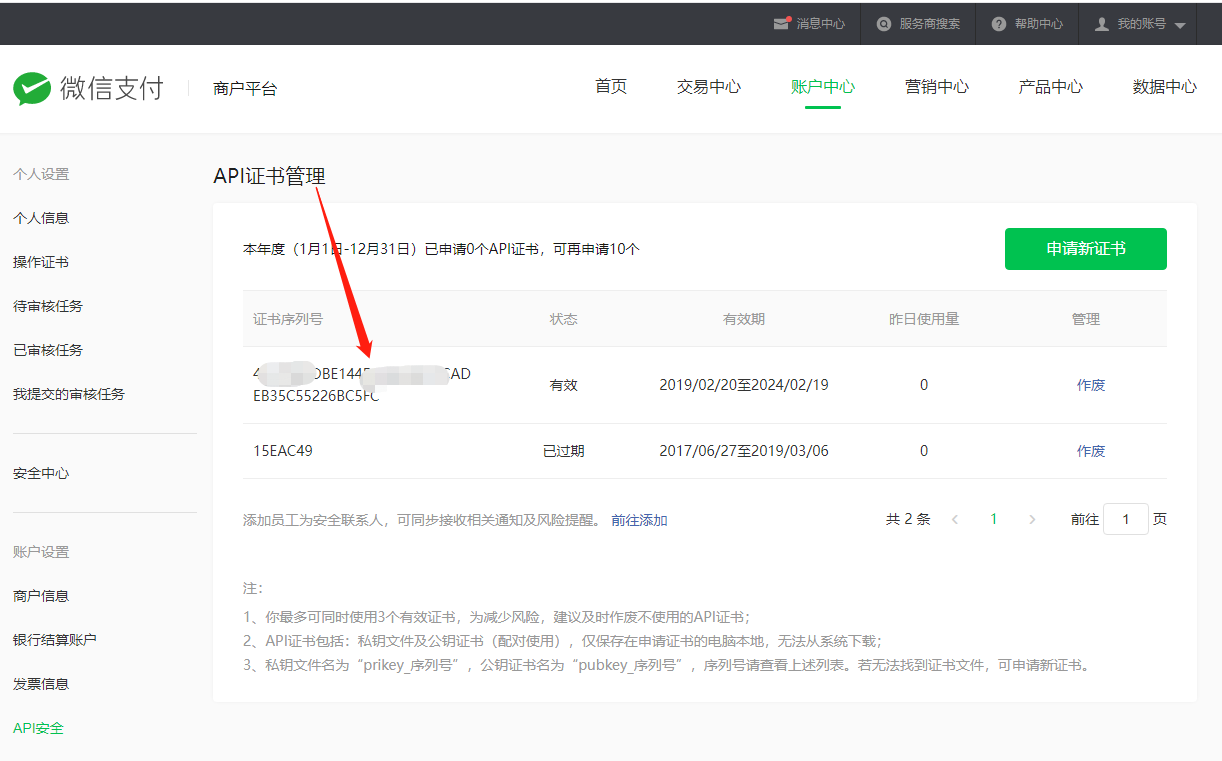Click 作废 for the valid certificate row
The width and height of the screenshot is (1222, 761).
pos(1091,385)
